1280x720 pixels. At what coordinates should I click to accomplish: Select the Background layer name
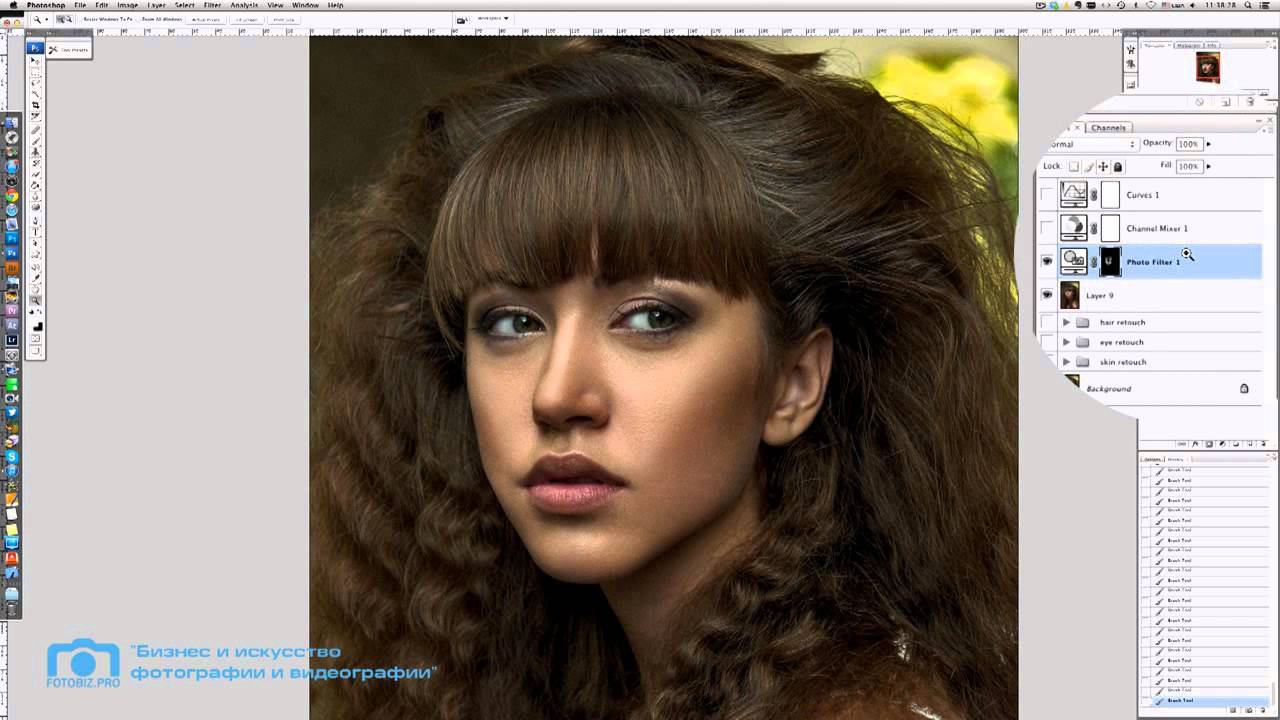point(1109,388)
